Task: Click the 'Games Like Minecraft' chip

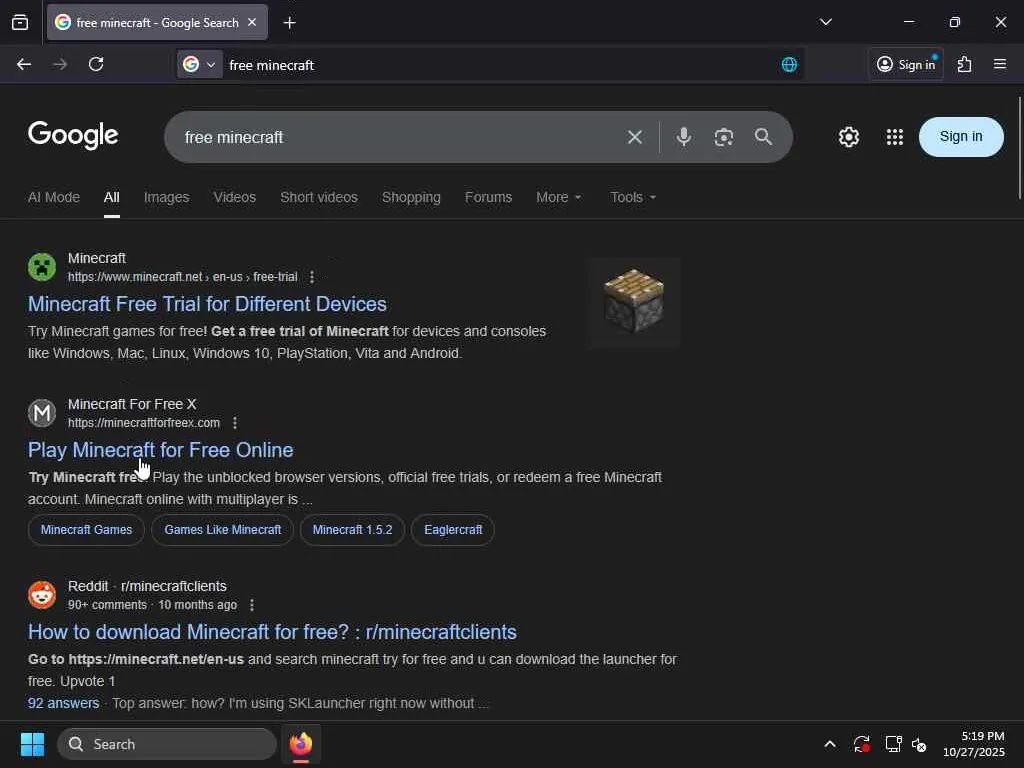Action: [223, 530]
